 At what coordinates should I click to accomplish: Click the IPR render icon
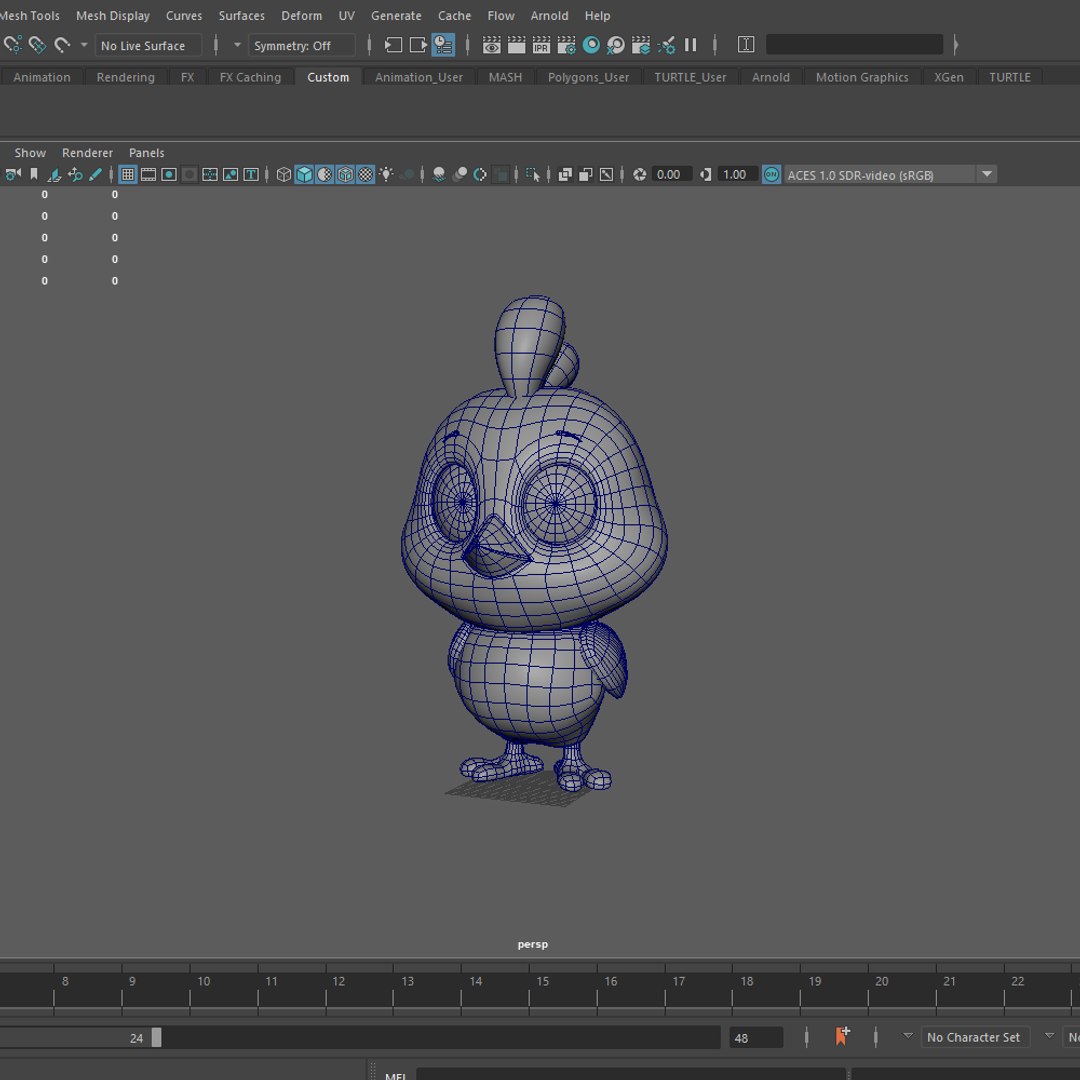pyautogui.click(x=541, y=45)
